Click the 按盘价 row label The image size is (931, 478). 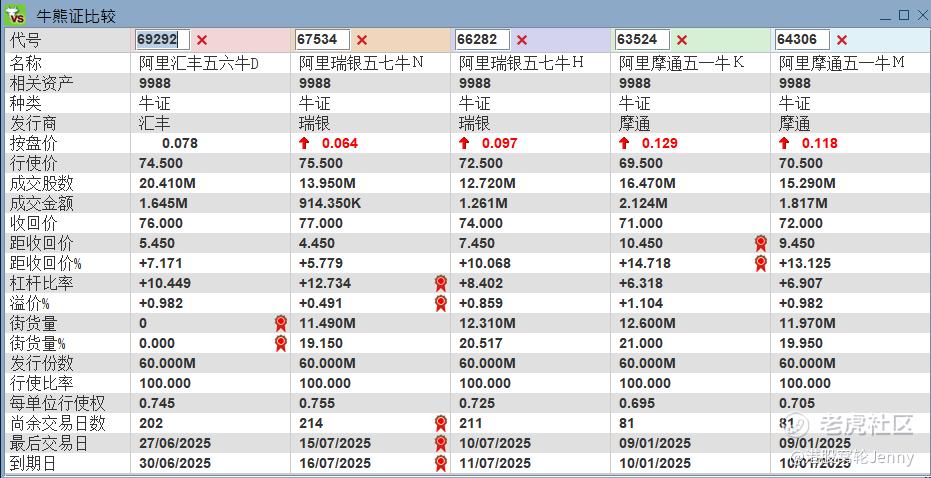pyautogui.click(x=33, y=143)
